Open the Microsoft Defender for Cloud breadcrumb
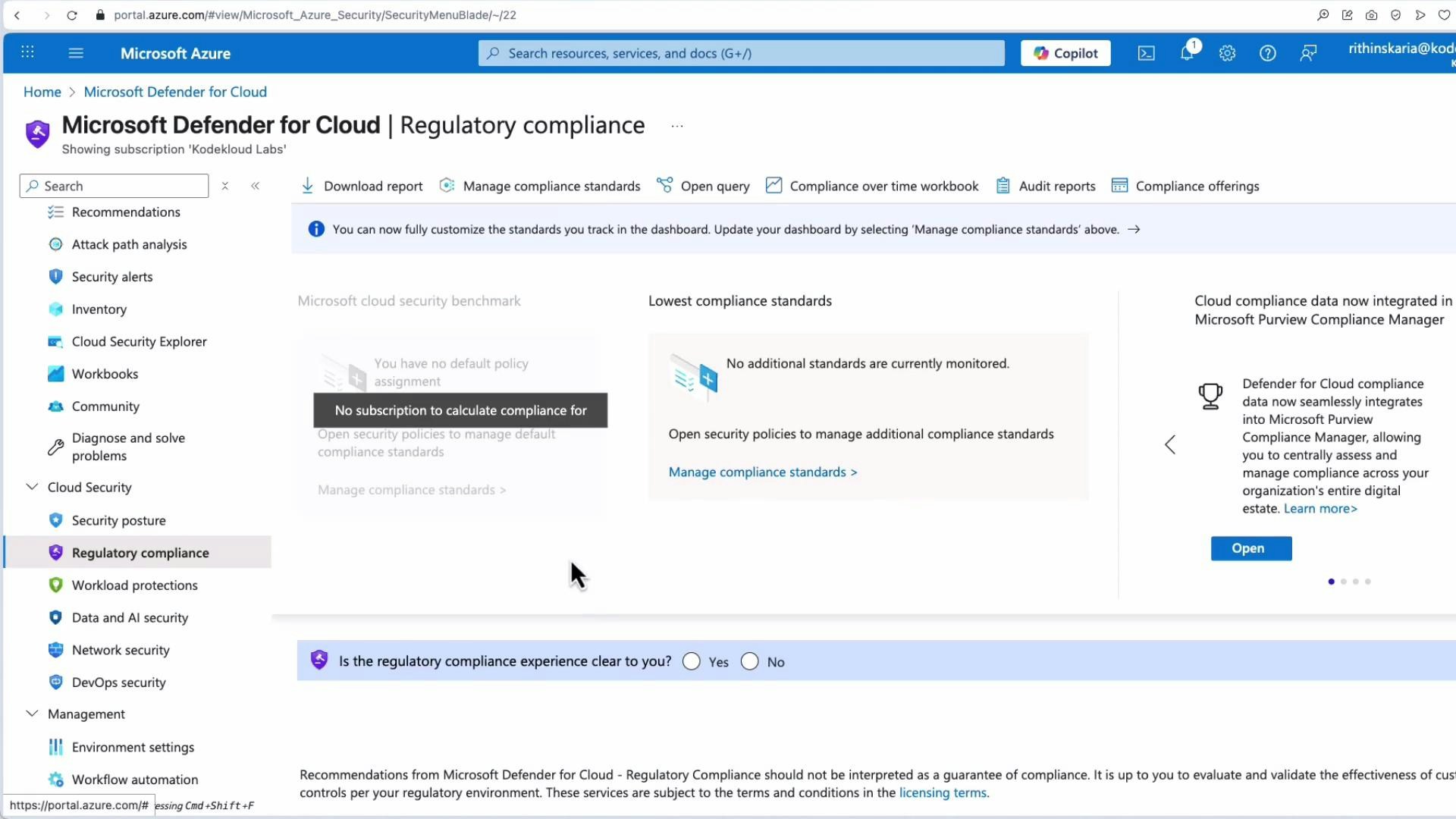The height and width of the screenshot is (819, 1456). 175,91
